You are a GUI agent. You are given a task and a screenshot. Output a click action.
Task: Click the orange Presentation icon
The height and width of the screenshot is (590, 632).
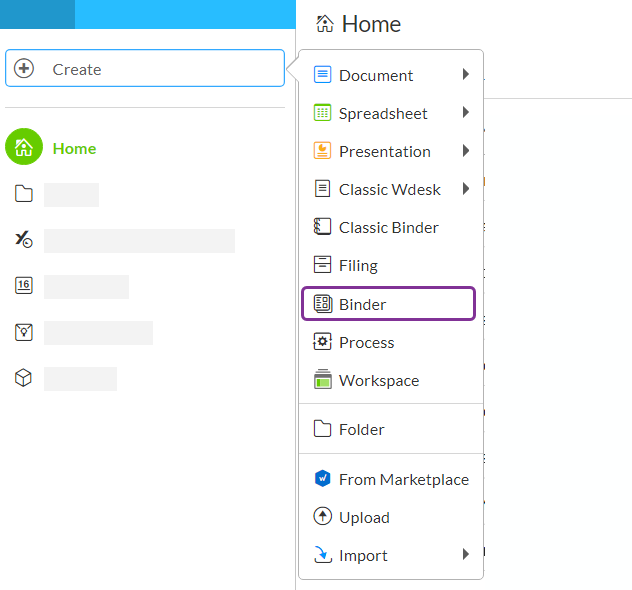click(x=322, y=151)
